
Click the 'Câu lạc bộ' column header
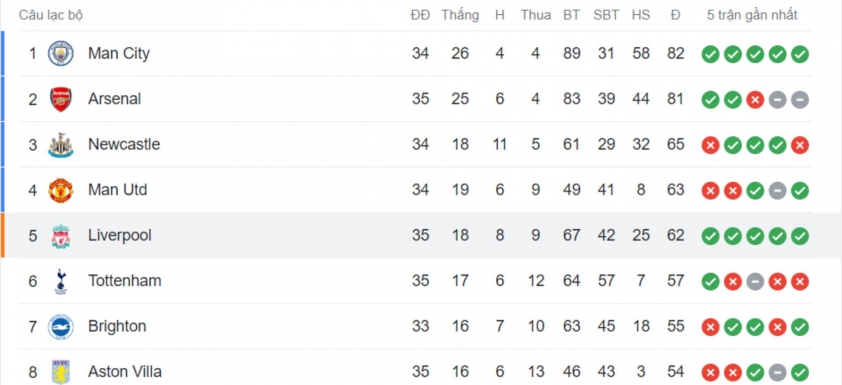coord(50,16)
